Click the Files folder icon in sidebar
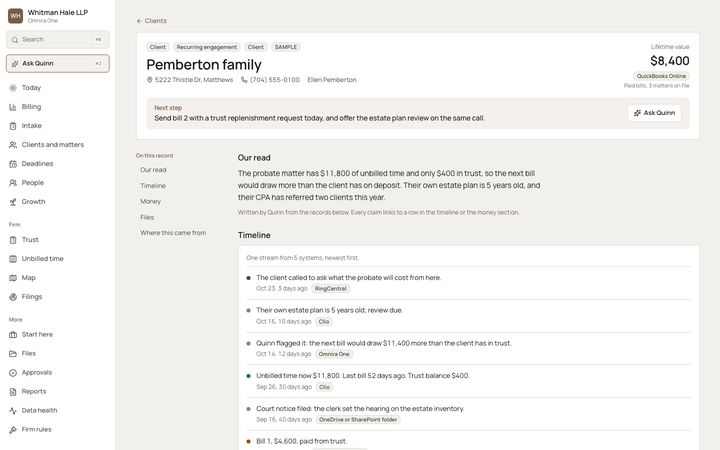720x450 pixels. coord(13,354)
